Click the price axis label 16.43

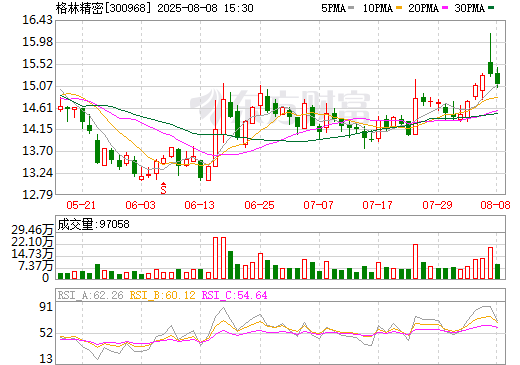37,20
